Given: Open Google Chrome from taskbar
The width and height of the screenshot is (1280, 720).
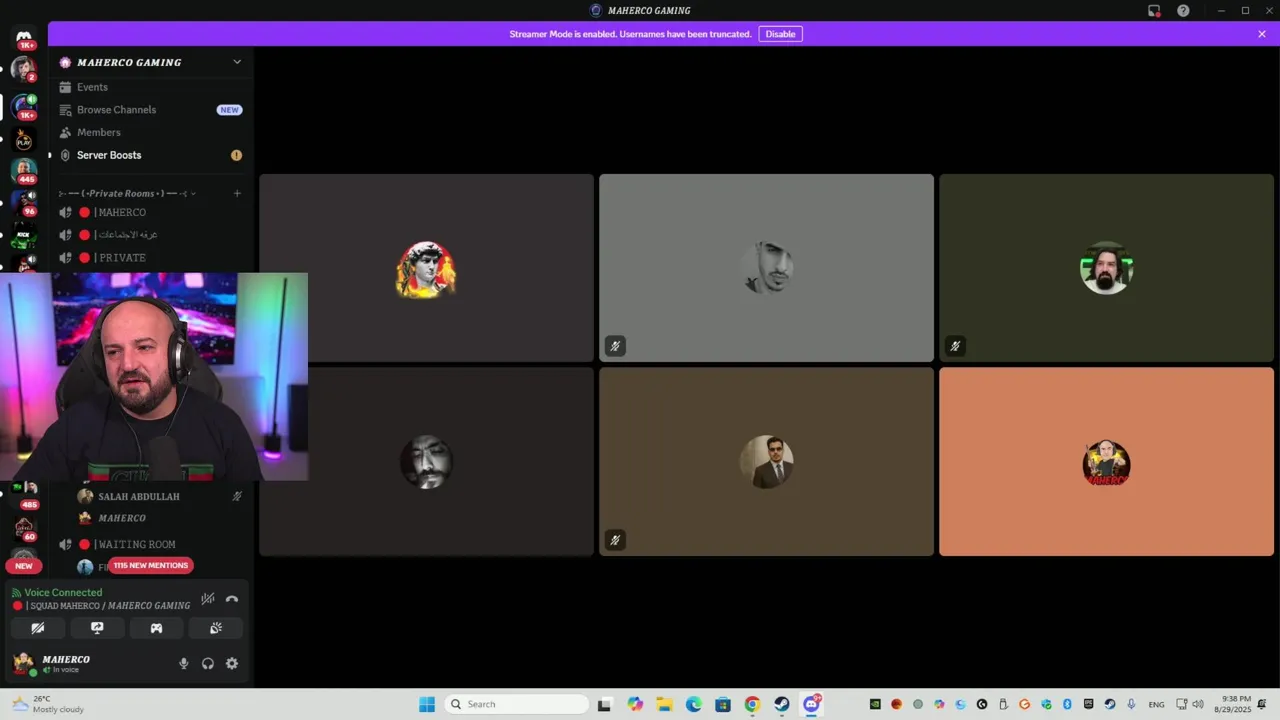Looking at the screenshot, I should 752,704.
